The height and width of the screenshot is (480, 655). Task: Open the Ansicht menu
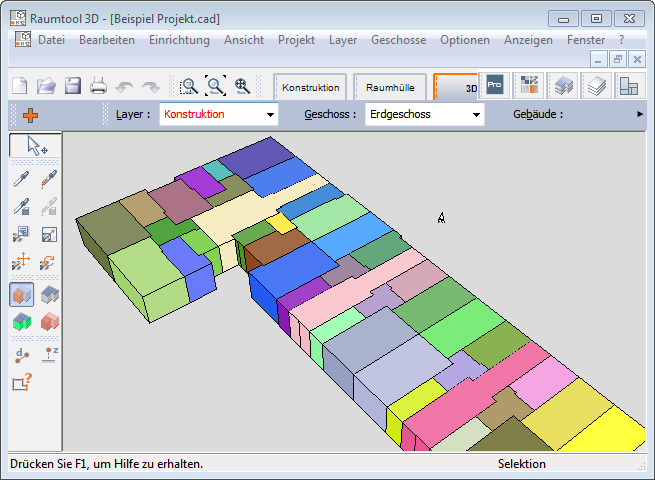tap(244, 40)
